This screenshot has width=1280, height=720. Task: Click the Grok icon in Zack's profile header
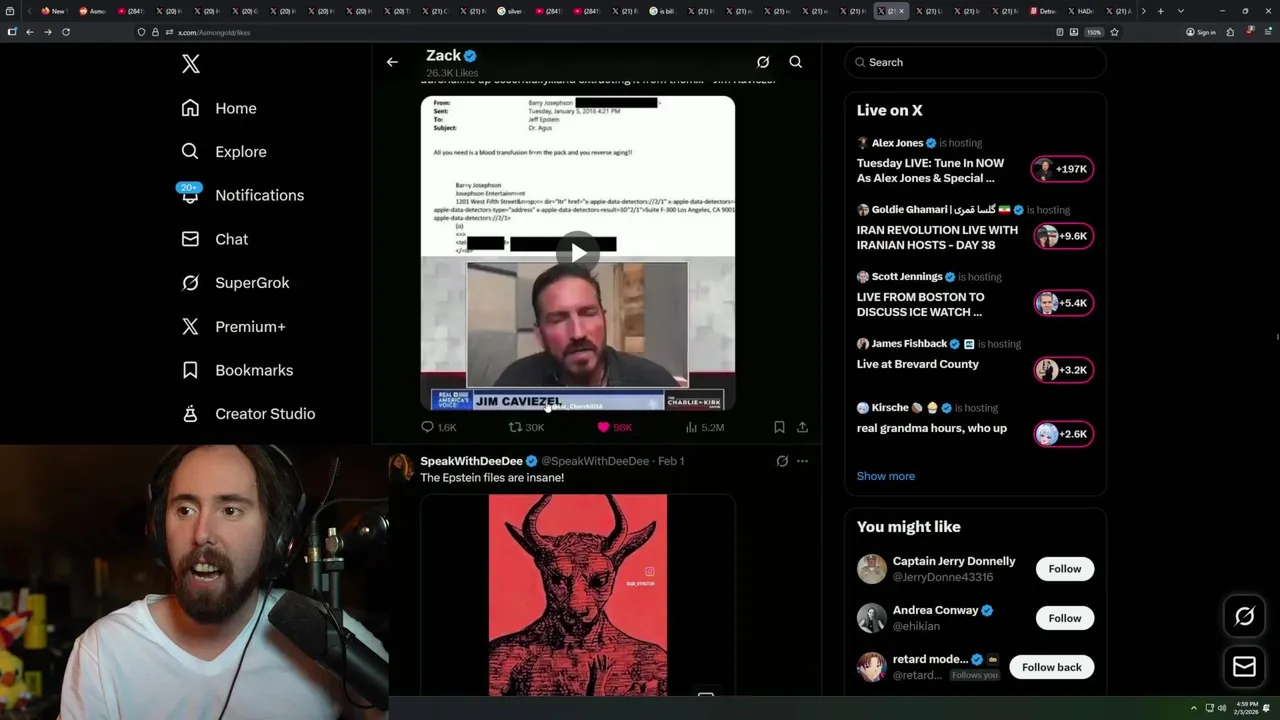point(763,62)
